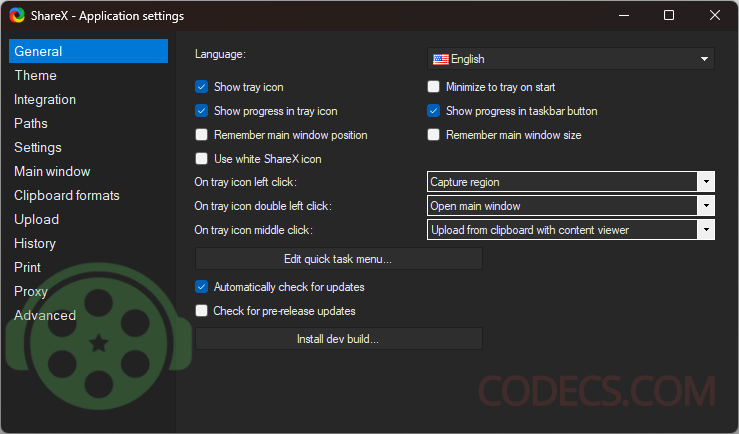Disable Show progress in tray icon
739x434 pixels.
click(x=201, y=111)
